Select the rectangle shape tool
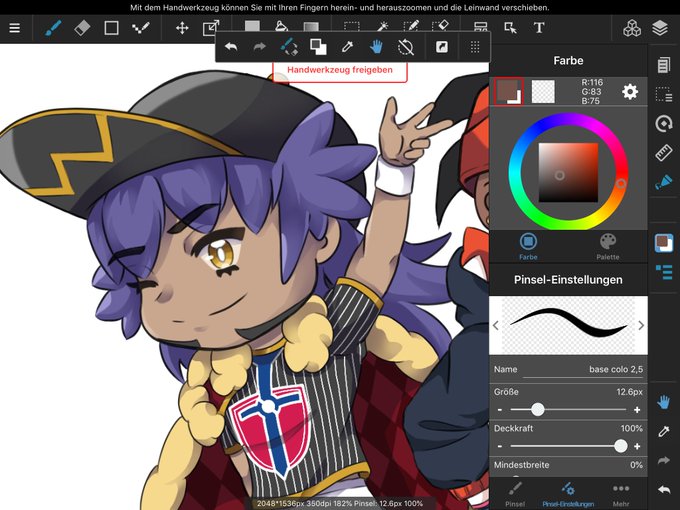 (x=111, y=28)
